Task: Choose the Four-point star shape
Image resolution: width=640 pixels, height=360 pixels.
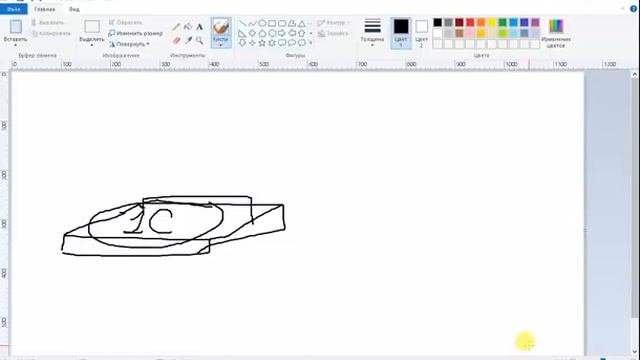Action: tap(252, 42)
